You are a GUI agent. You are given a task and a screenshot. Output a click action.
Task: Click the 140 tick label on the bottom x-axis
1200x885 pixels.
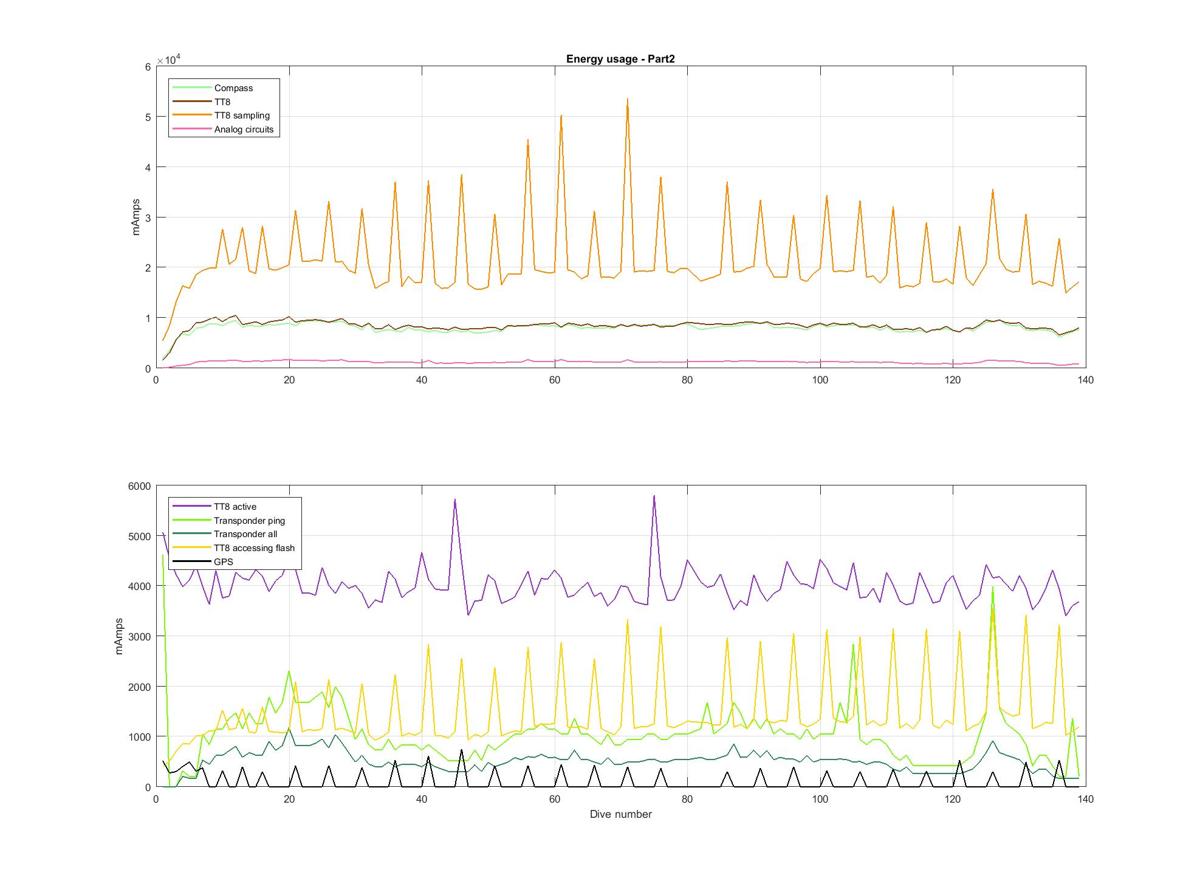[x=1085, y=799]
